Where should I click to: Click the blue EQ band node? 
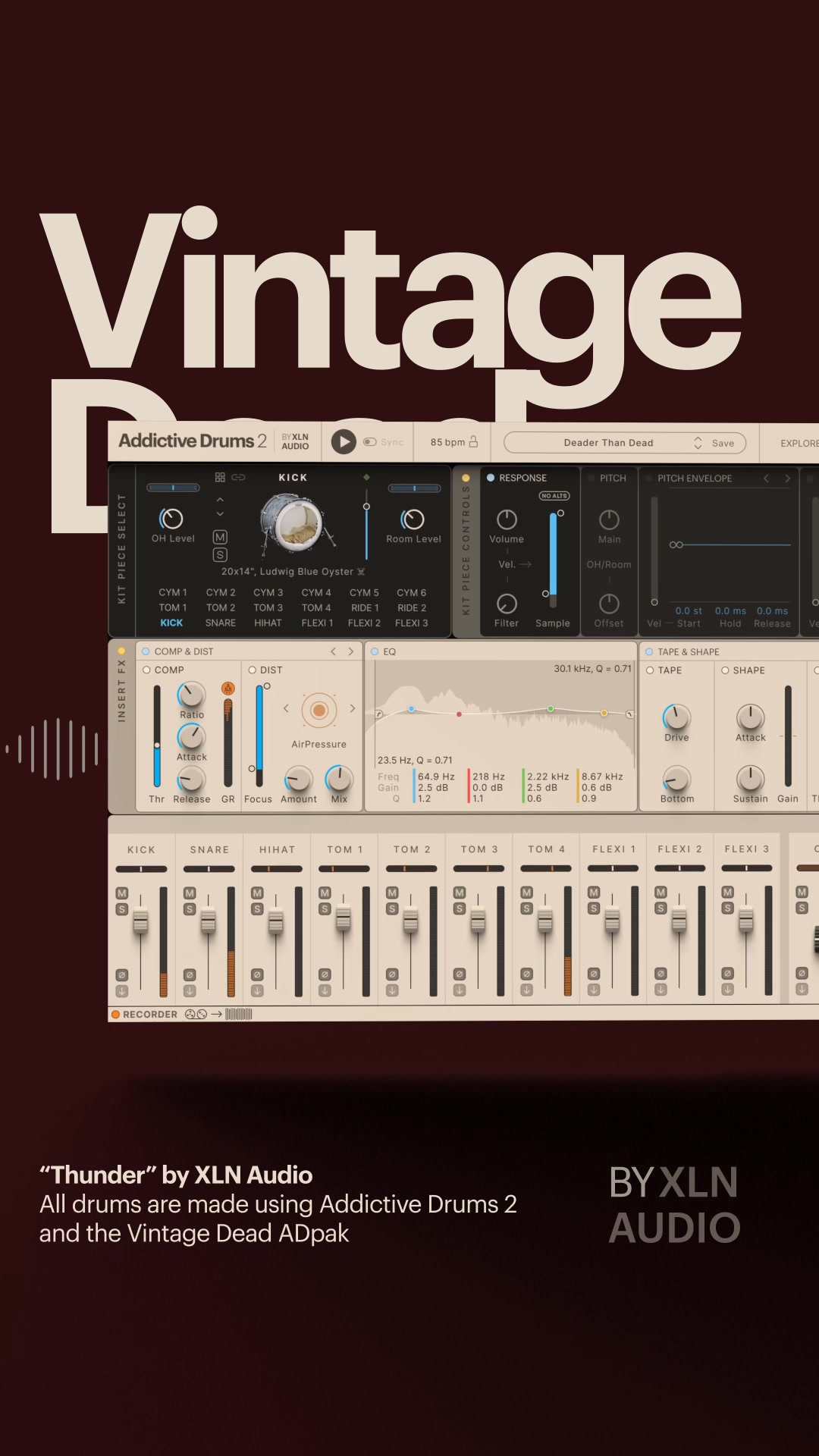tap(411, 709)
